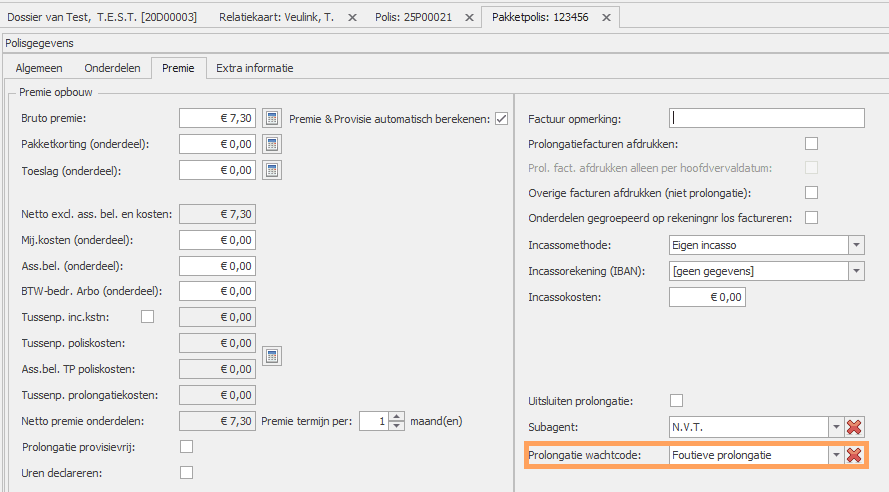Close the Polis: 25P00021 tab
The image size is (889, 492).
pyautogui.click(x=469, y=18)
